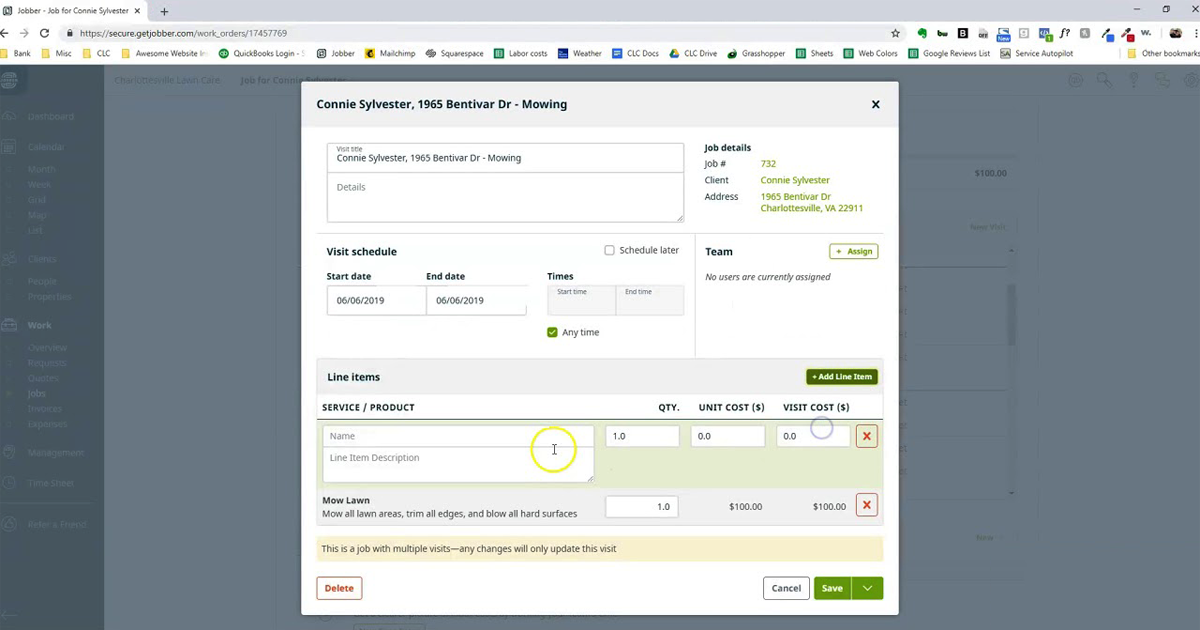Open the End date picker field

coord(476,300)
